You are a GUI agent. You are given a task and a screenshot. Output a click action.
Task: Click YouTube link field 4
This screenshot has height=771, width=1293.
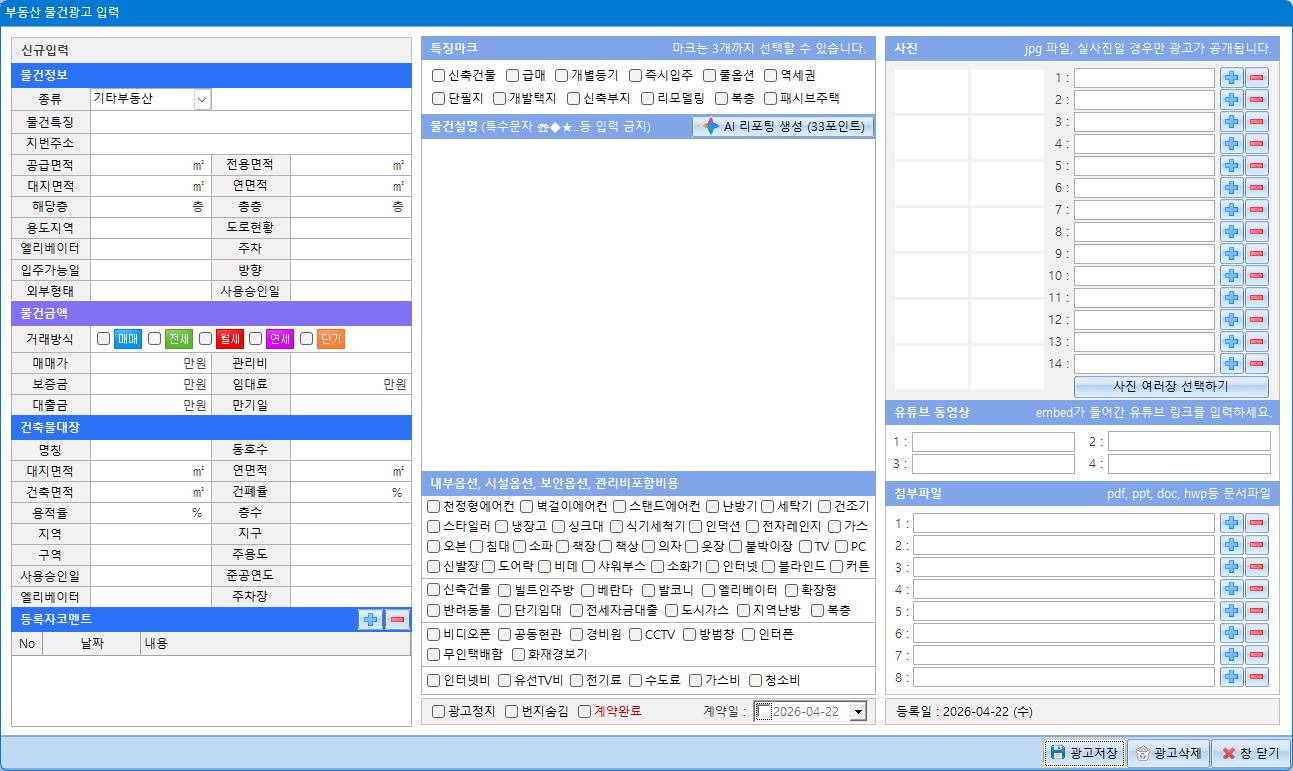click(1189, 463)
